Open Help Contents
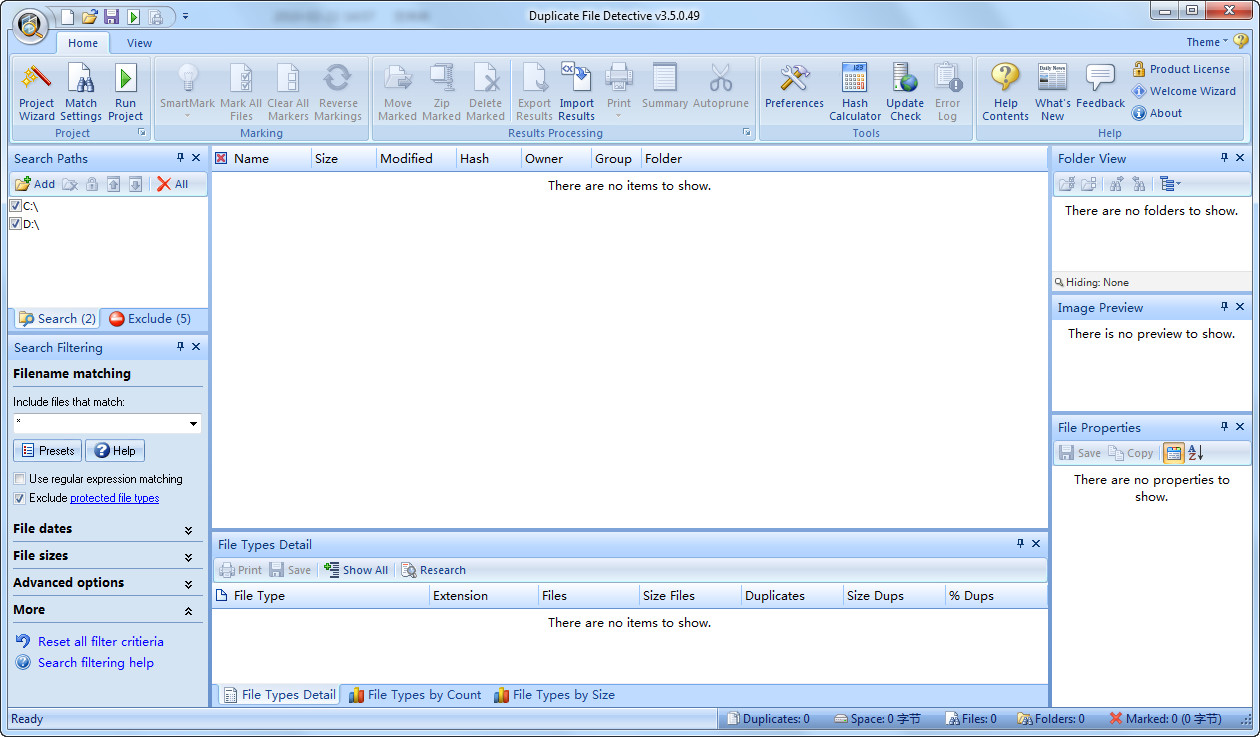Image resolution: width=1260 pixels, height=737 pixels. [x=1005, y=92]
